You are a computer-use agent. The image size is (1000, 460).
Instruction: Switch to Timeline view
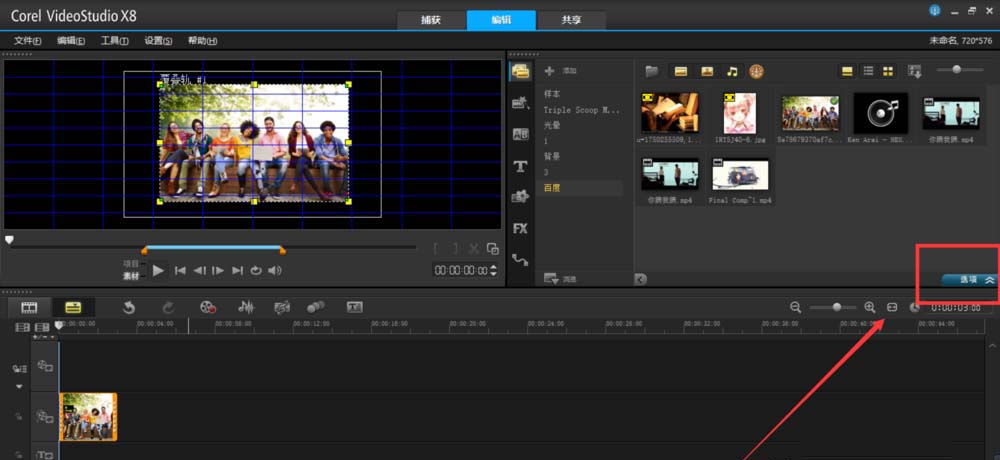click(73, 308)
